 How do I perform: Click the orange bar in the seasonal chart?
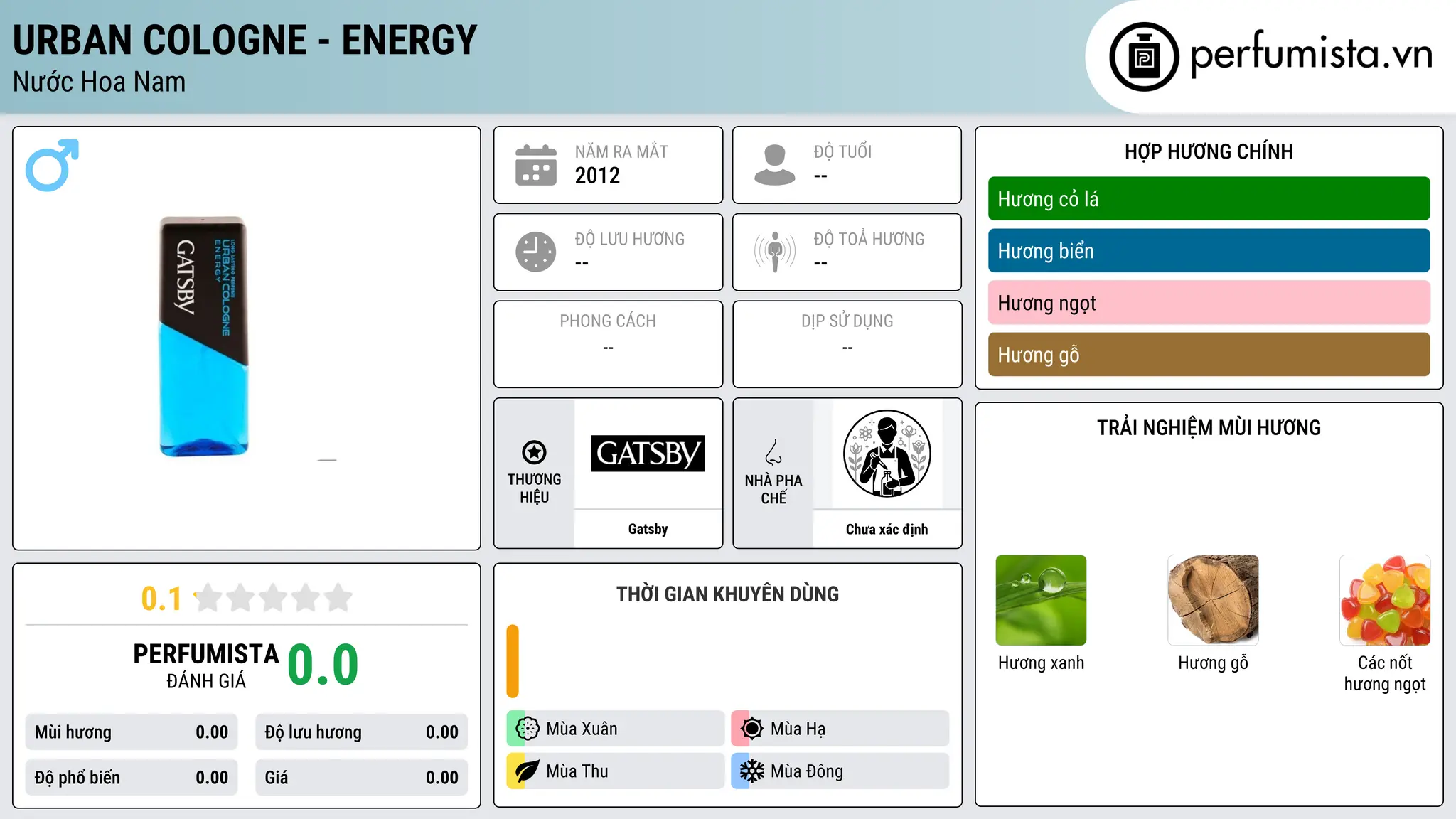pyautogui.click(x=513, y=661)
